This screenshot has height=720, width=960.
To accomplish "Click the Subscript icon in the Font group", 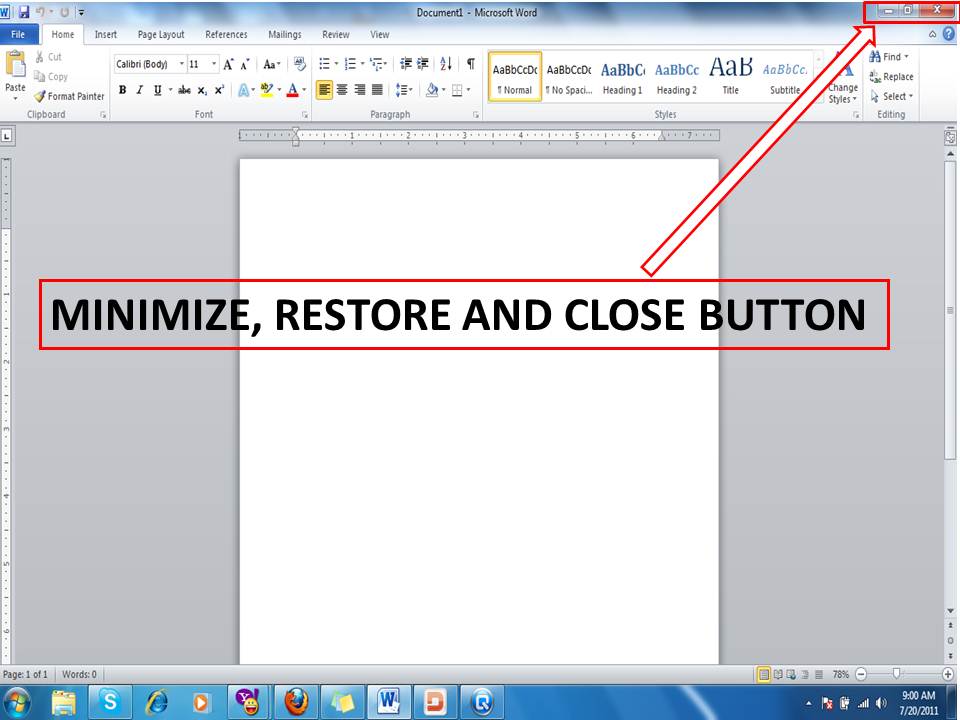I will click(x=201, y=88).
